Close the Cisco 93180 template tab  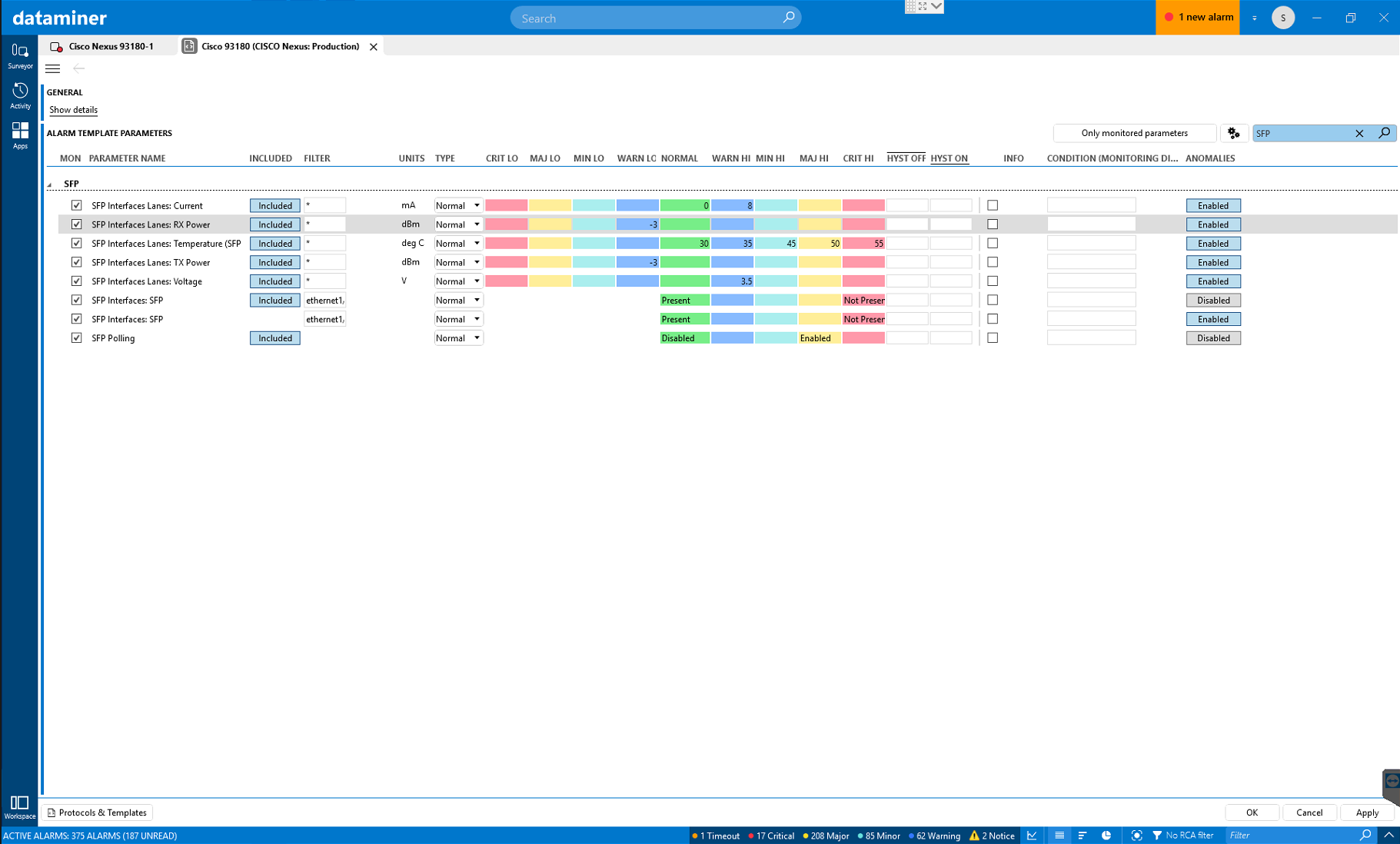[x=374, y=47]
